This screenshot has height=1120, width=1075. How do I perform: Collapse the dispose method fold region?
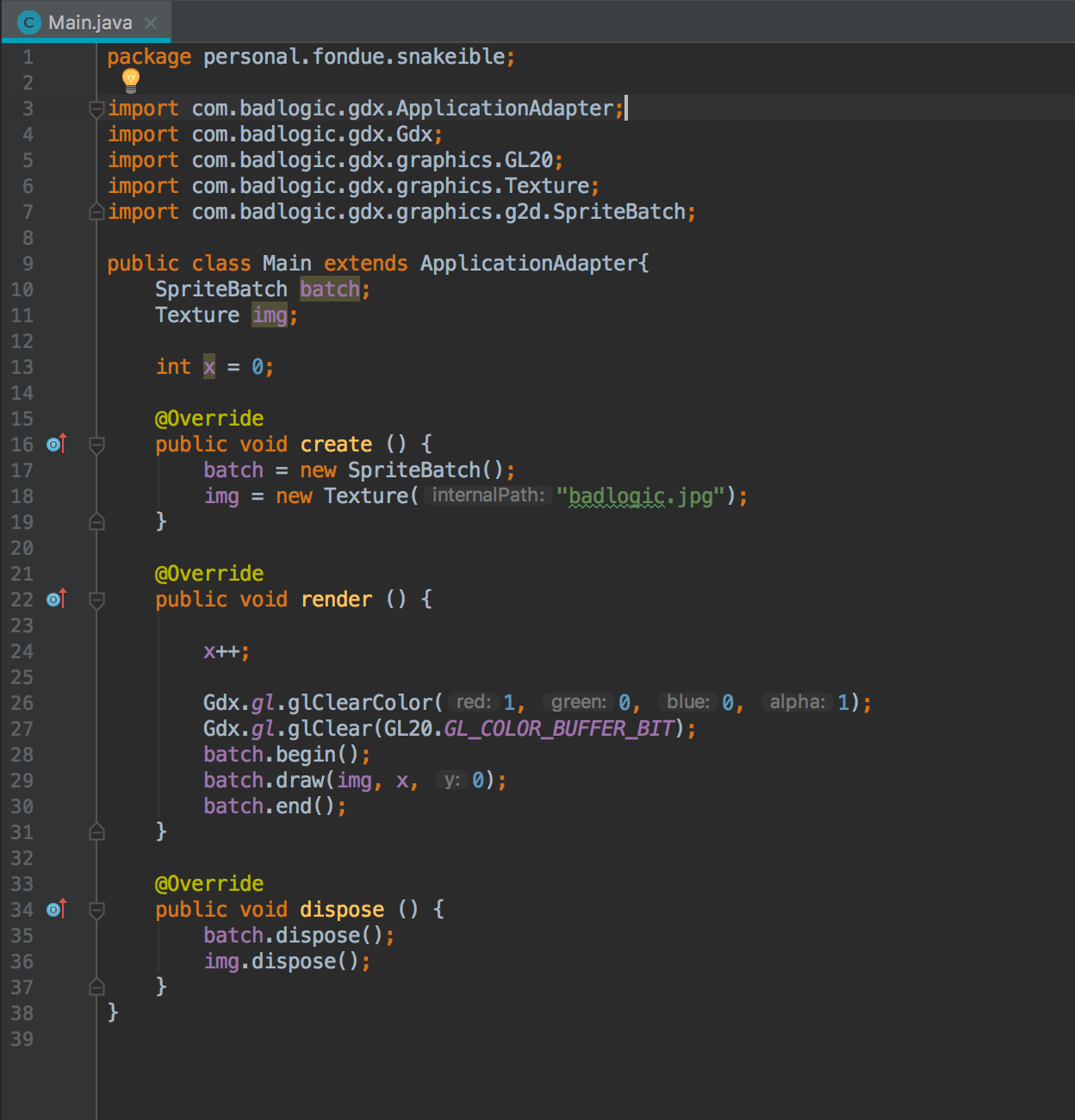(96, 911)
